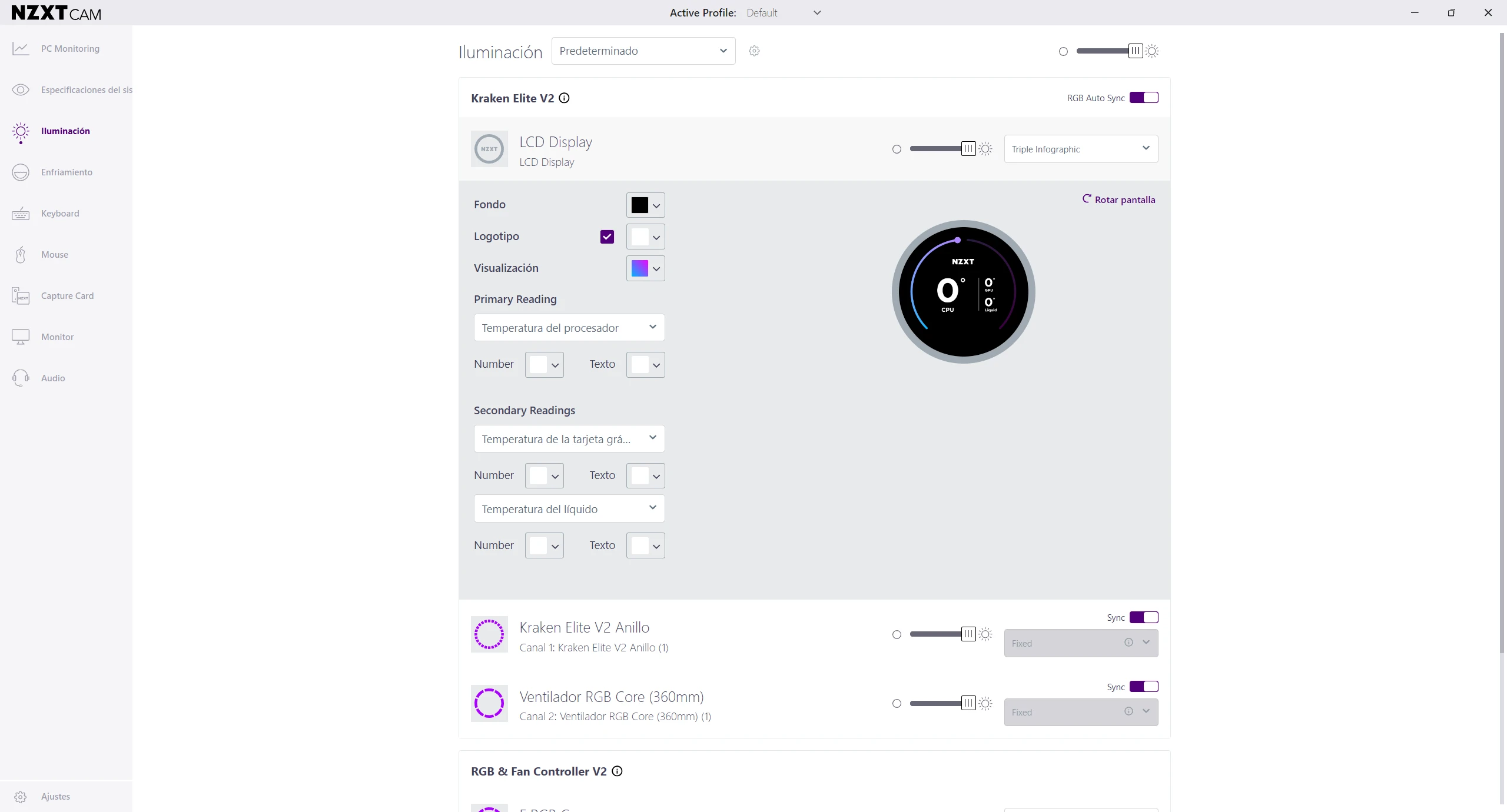Click the Iluminación sun icon in sidebar
This screenshot has width=1507, height=812.
(21, 132)
